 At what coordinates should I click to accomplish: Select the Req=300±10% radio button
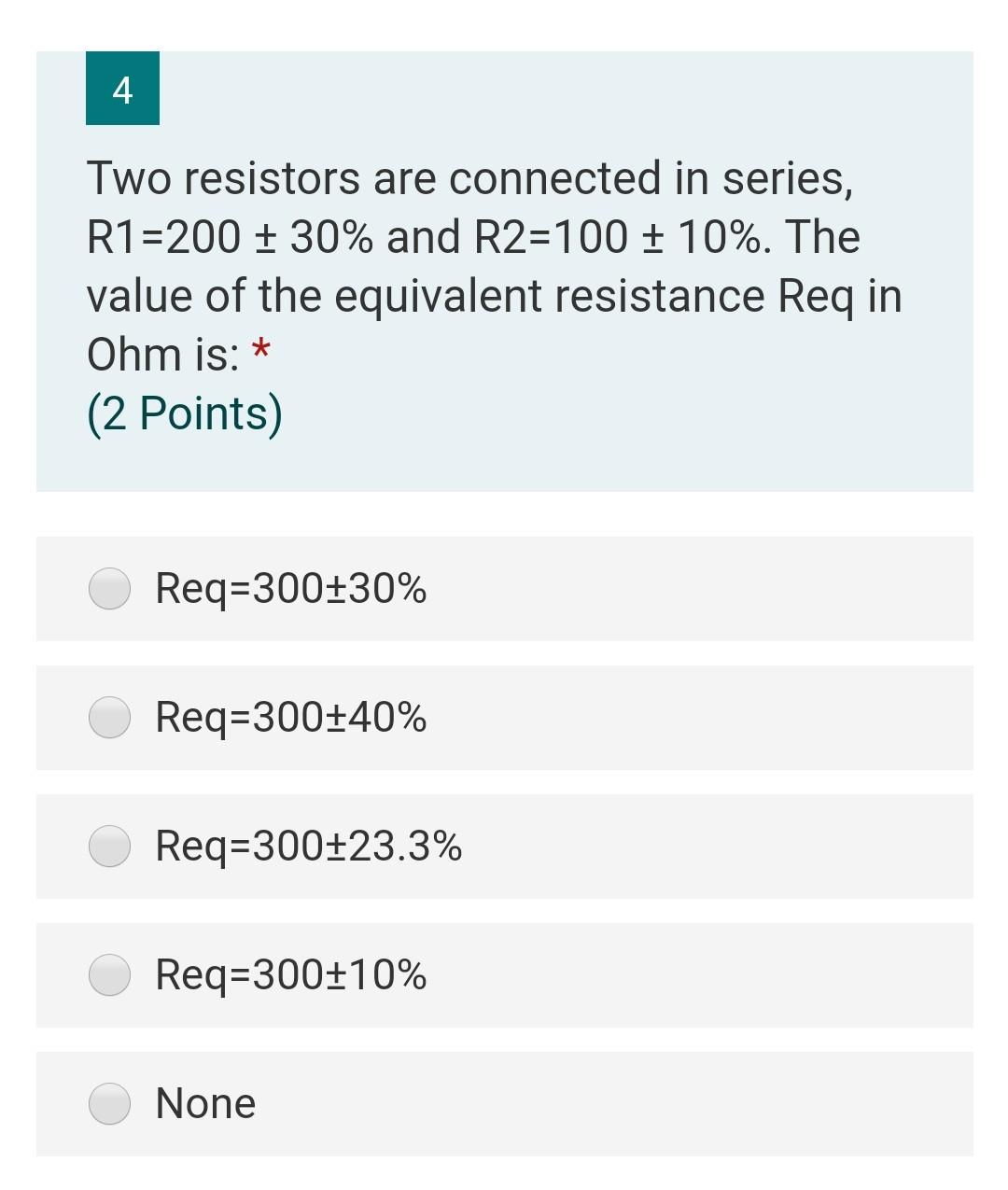coord(109,976)
